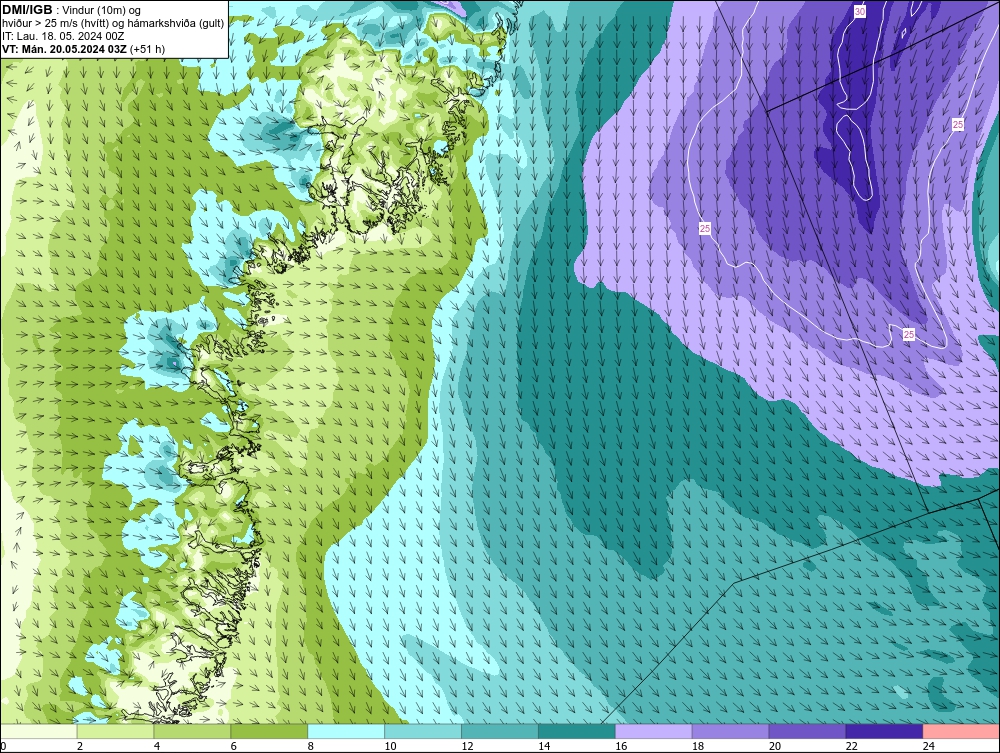This screenshot has width=1000, height=753.
Task: Click the legend scale value '8'
Action: click(311, 746)
